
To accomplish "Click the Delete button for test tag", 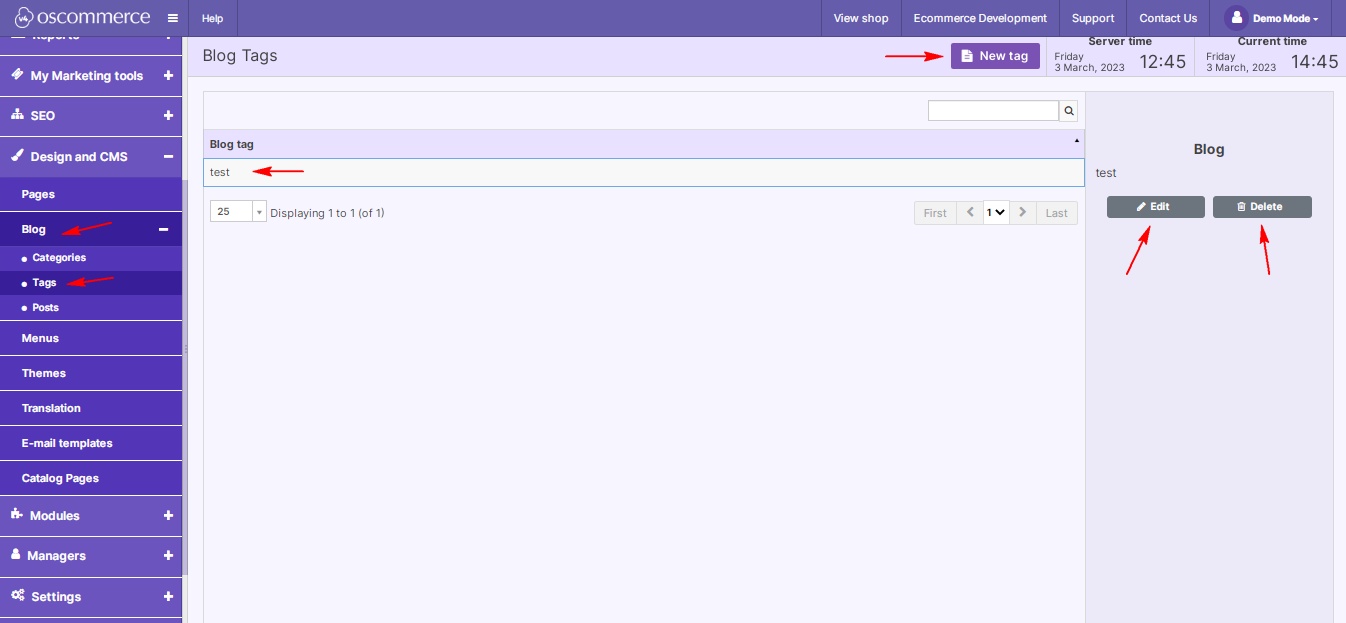I will (x=1262, y=207).
